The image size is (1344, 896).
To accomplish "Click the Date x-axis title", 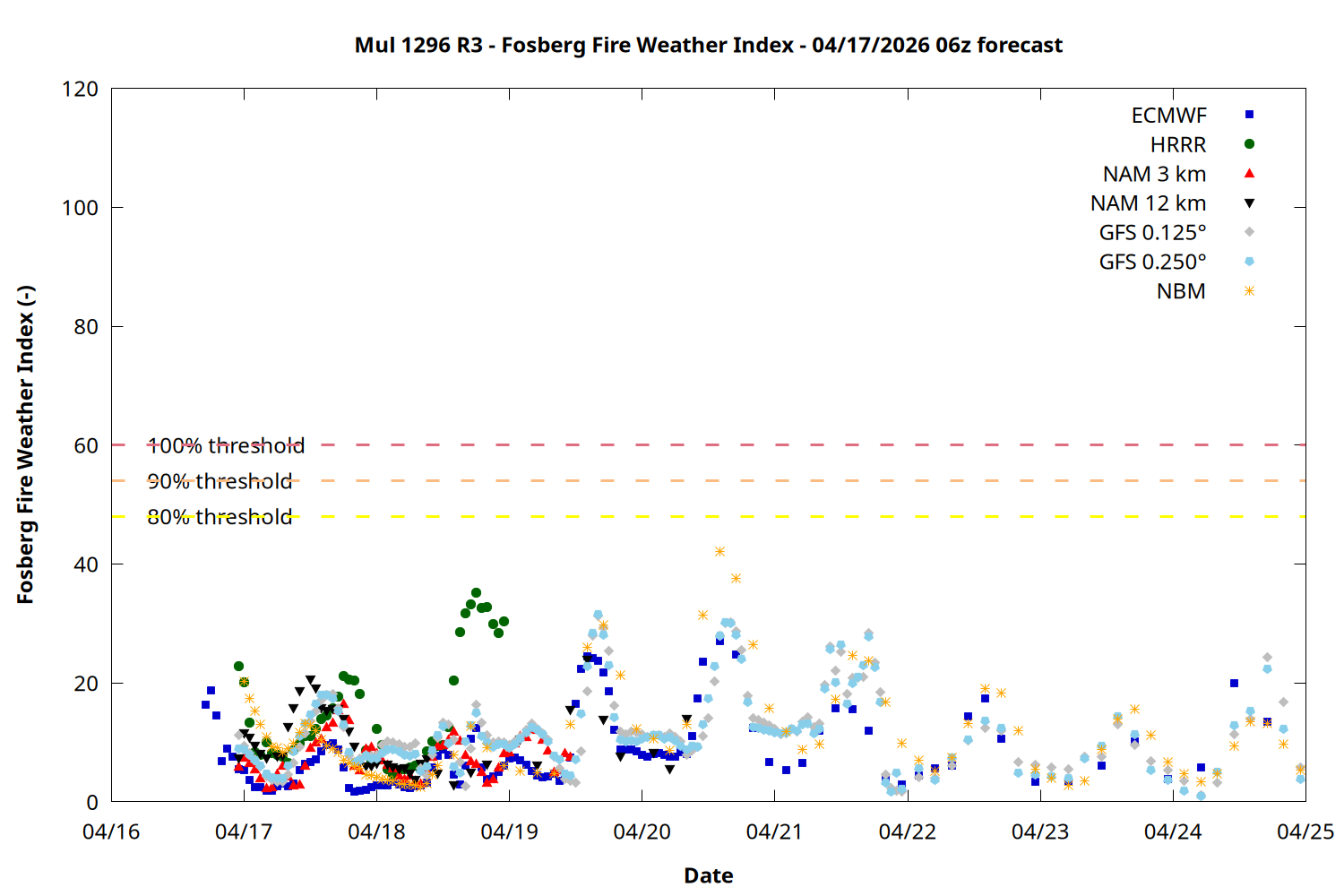I will point(708,875).
